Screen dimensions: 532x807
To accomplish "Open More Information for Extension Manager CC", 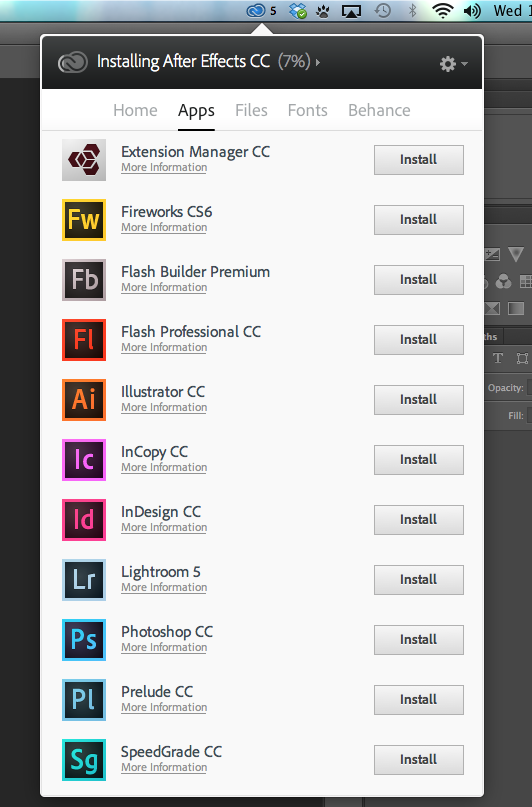I will [164, 168].
